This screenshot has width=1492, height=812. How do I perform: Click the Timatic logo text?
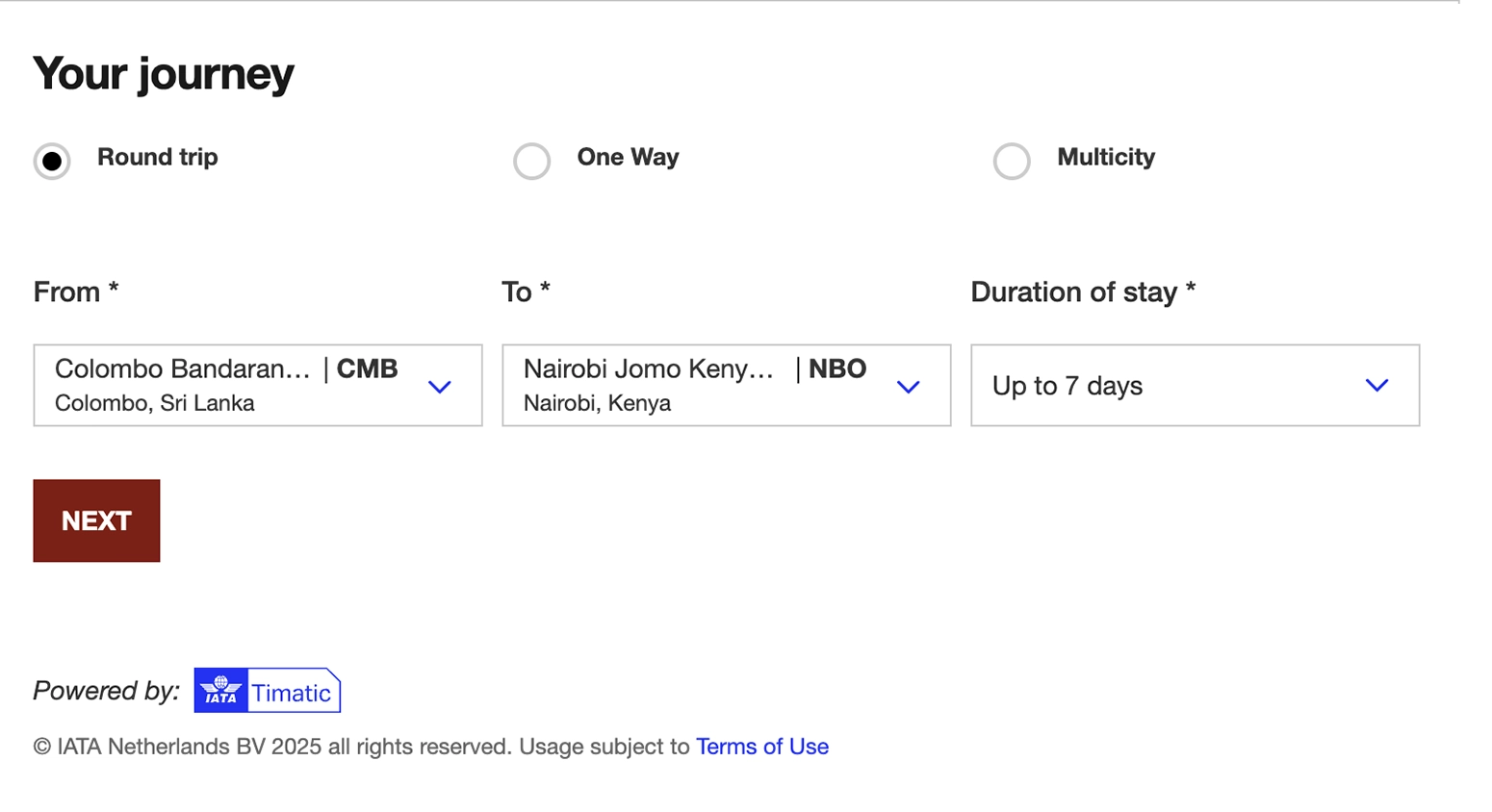pos(291,693)
